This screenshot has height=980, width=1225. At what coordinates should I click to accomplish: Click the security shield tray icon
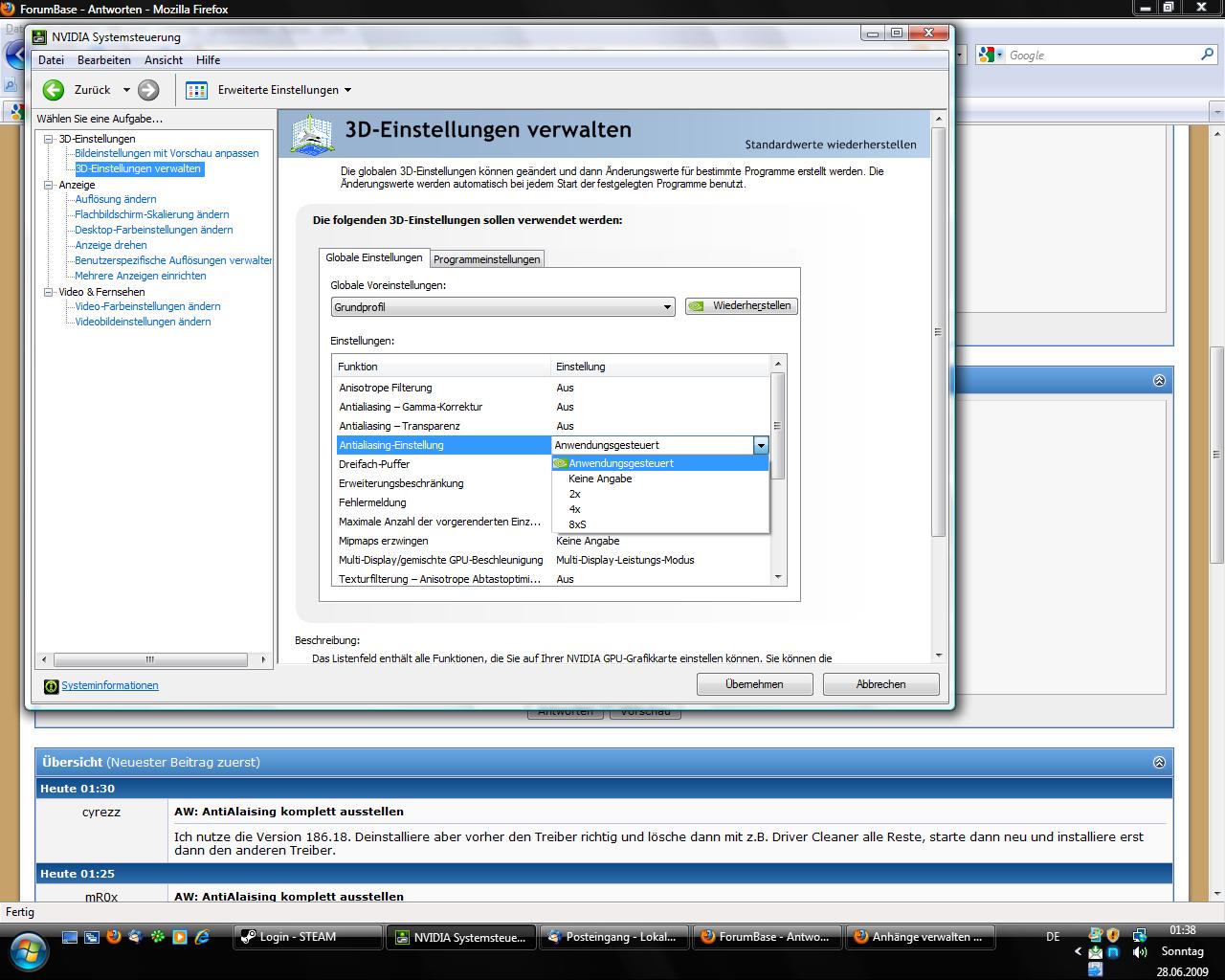(1115, 935)
